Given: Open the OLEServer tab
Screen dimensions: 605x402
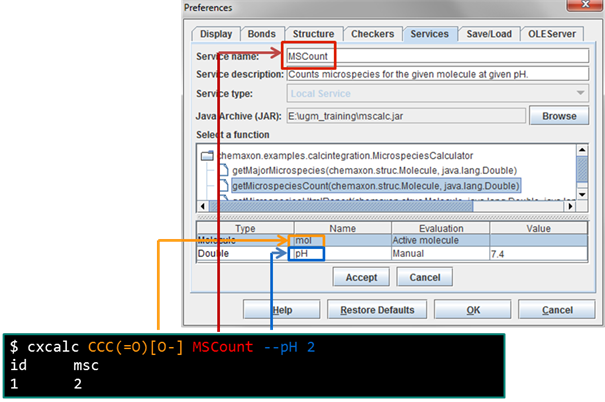Looking at the screenshot, I should click(x=553, y=34).
